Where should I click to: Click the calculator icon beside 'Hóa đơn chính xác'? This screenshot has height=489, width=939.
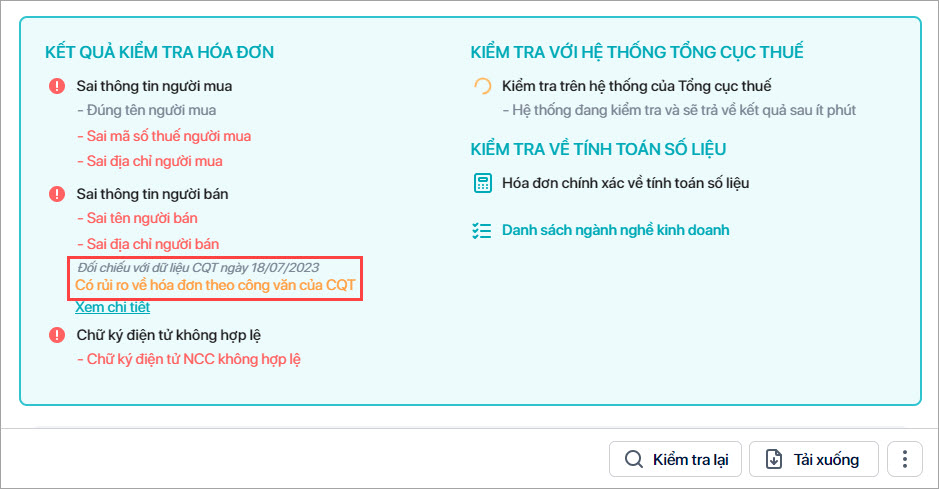[x=483, y=183]
